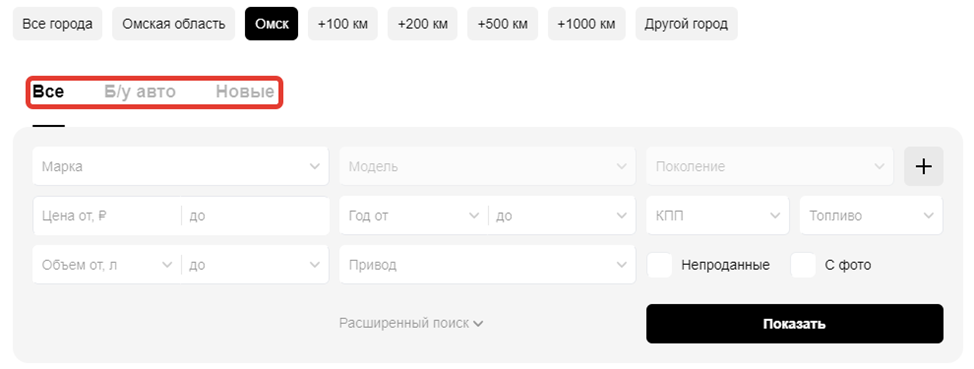Screen dimensions: 974x369
Task: Click the Показать button
Action: 794,324
